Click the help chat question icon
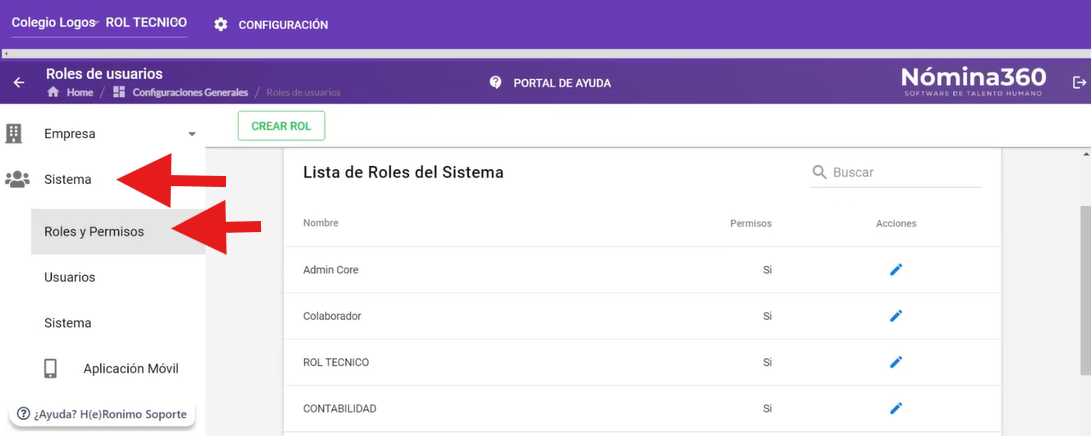1091x436 pixels. tap(24, 414)
